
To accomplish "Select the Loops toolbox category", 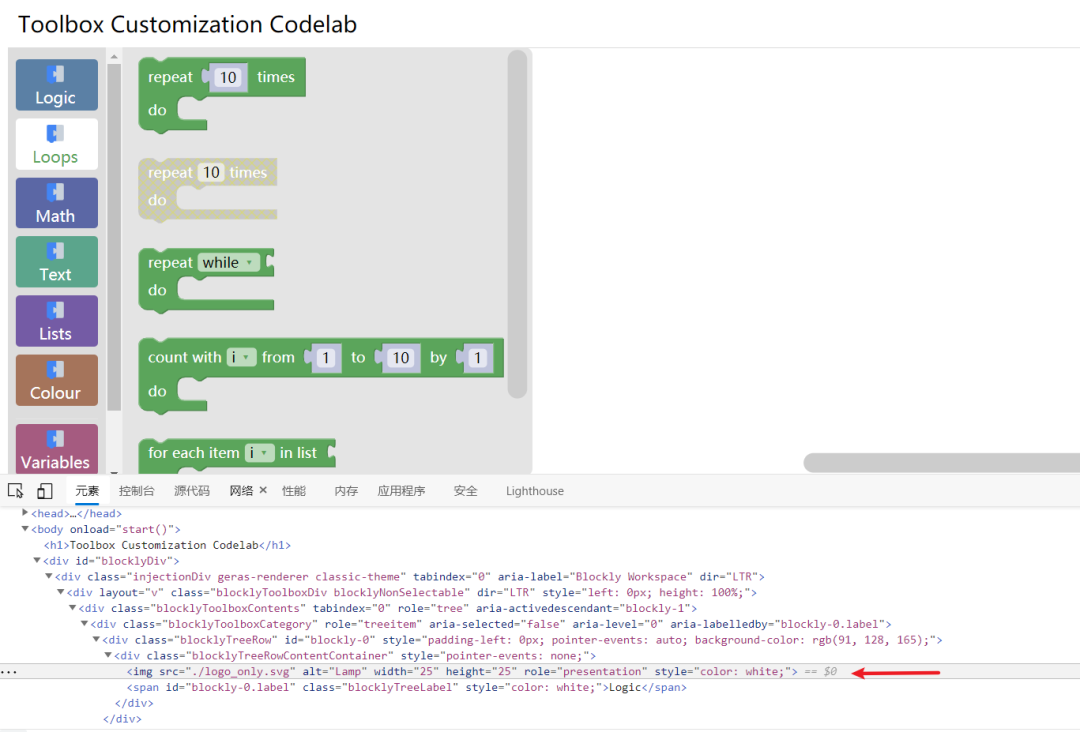I will 56,144.
